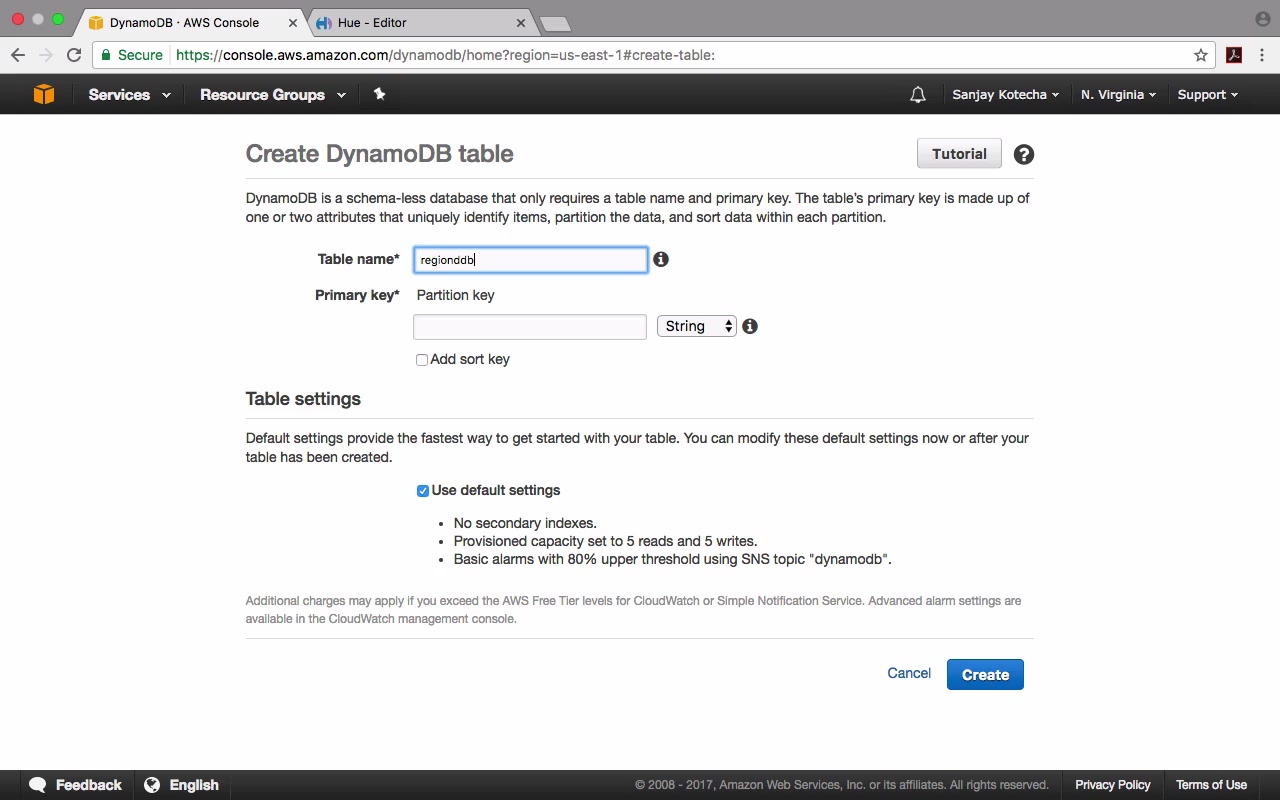Image resolution: width=1280 pixels, height=800 pixels.
Task: Click the globe icon beside English
Action: coord(152,785)
